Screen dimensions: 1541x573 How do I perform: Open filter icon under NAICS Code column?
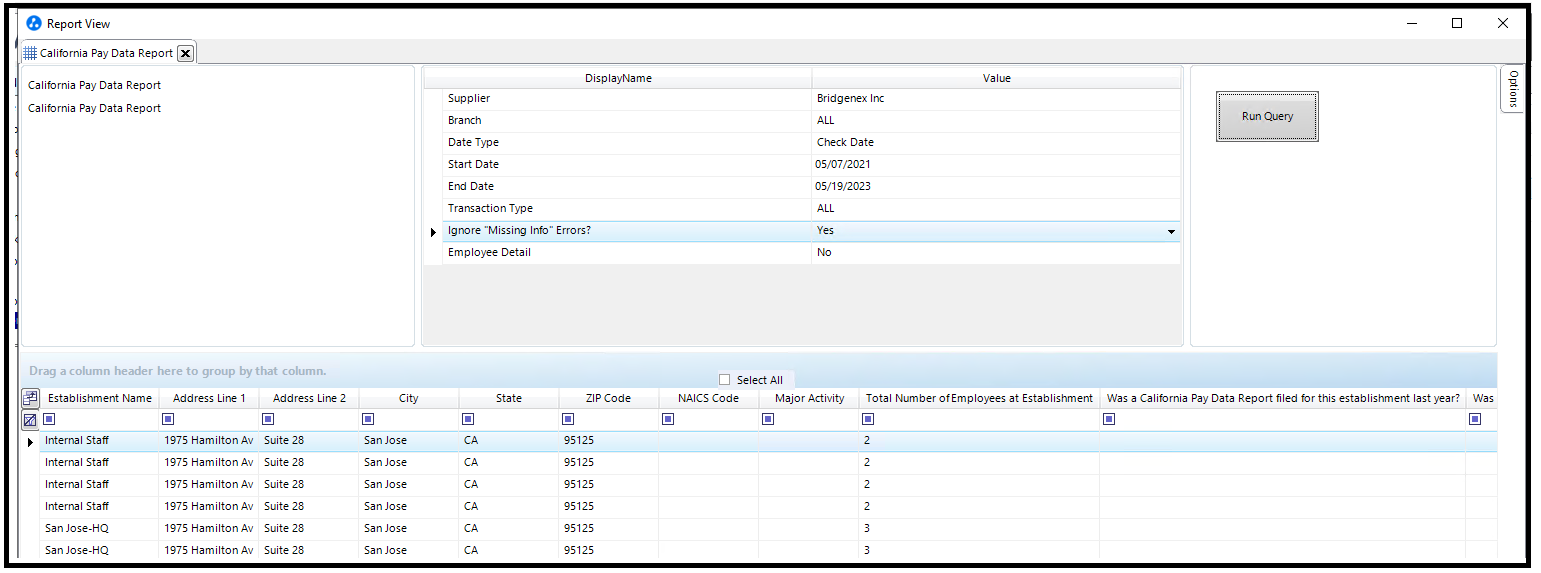coord(668,420)
